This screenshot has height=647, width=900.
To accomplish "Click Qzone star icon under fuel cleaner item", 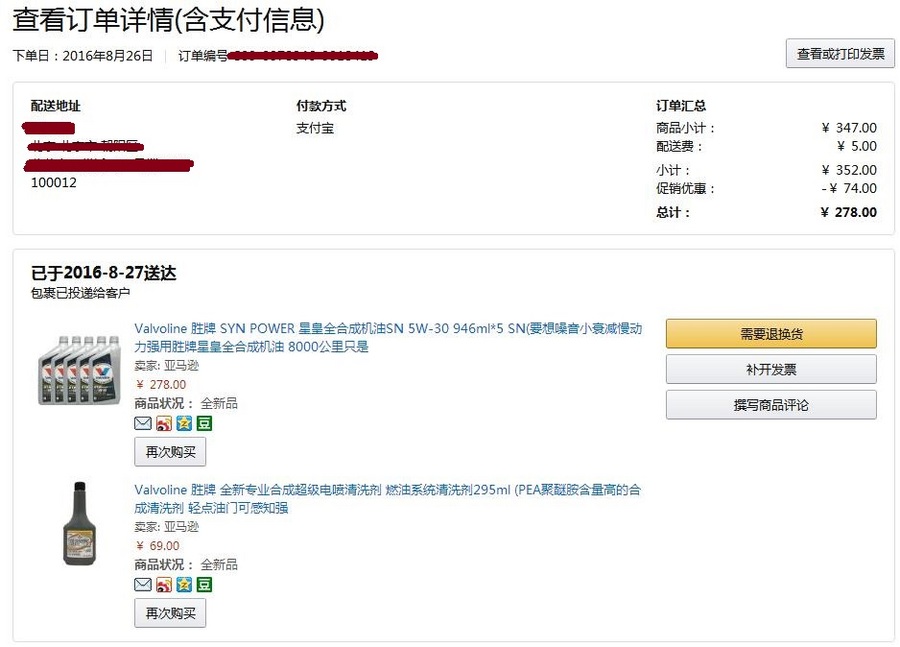I will tap(184, 585).
